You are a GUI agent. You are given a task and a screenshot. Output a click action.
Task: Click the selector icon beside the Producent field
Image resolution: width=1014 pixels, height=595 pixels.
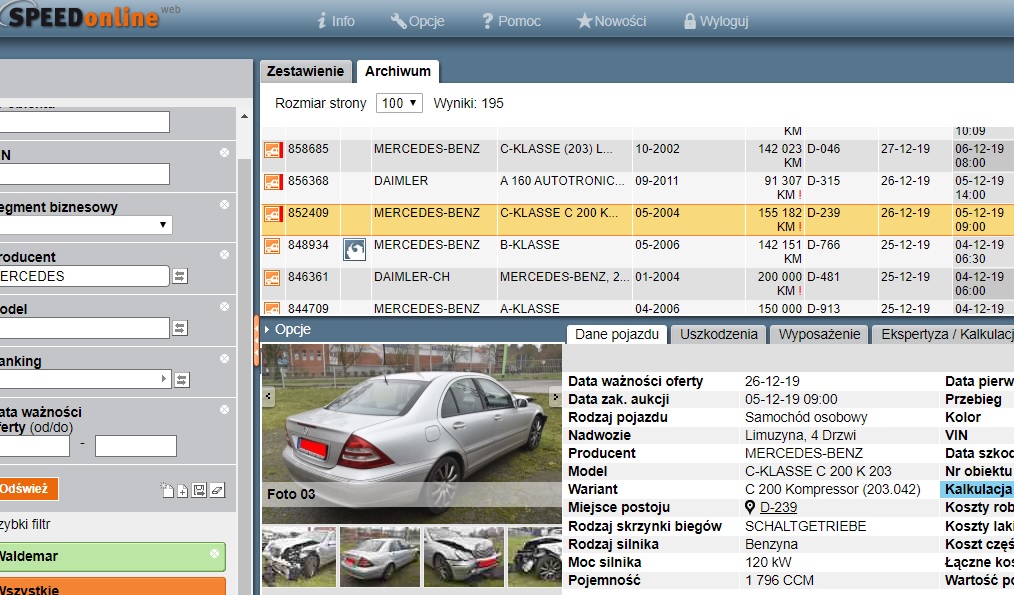click(181, 276)
